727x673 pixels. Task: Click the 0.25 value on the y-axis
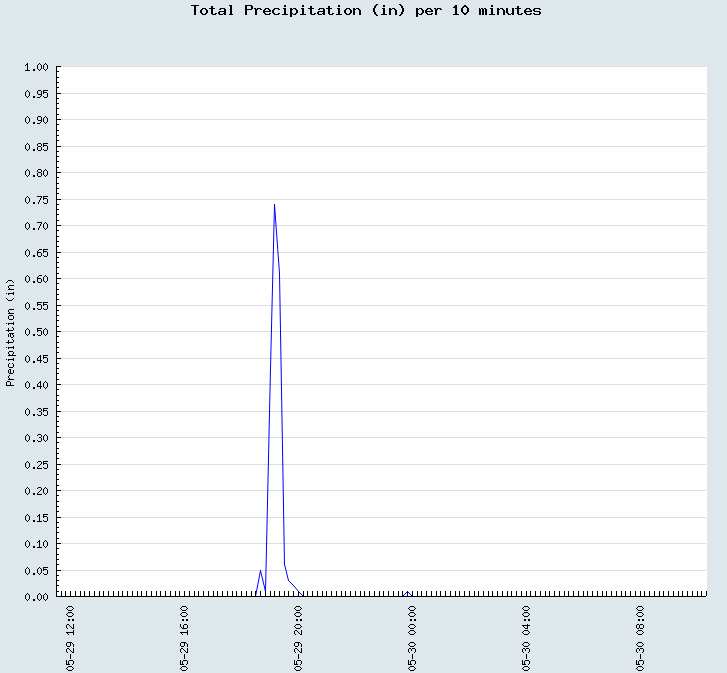(x=36, y=465)
